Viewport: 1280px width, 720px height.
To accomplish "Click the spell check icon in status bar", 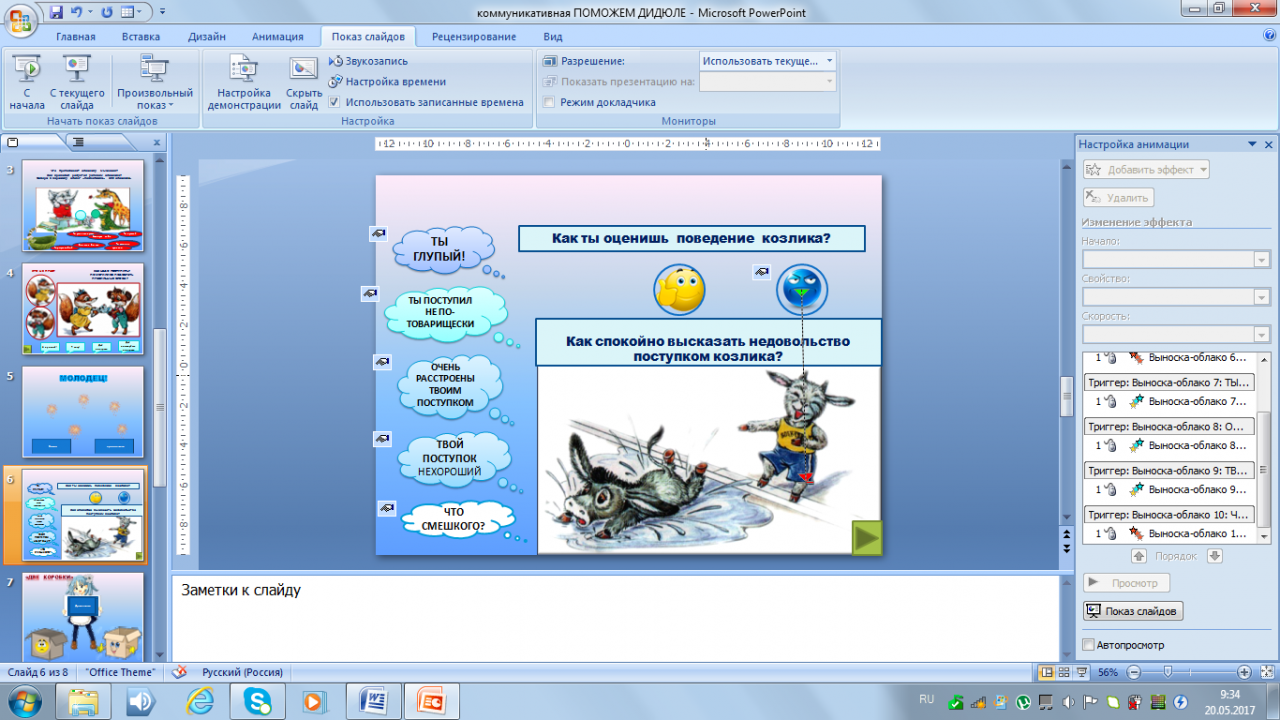I will click(180, 672).
